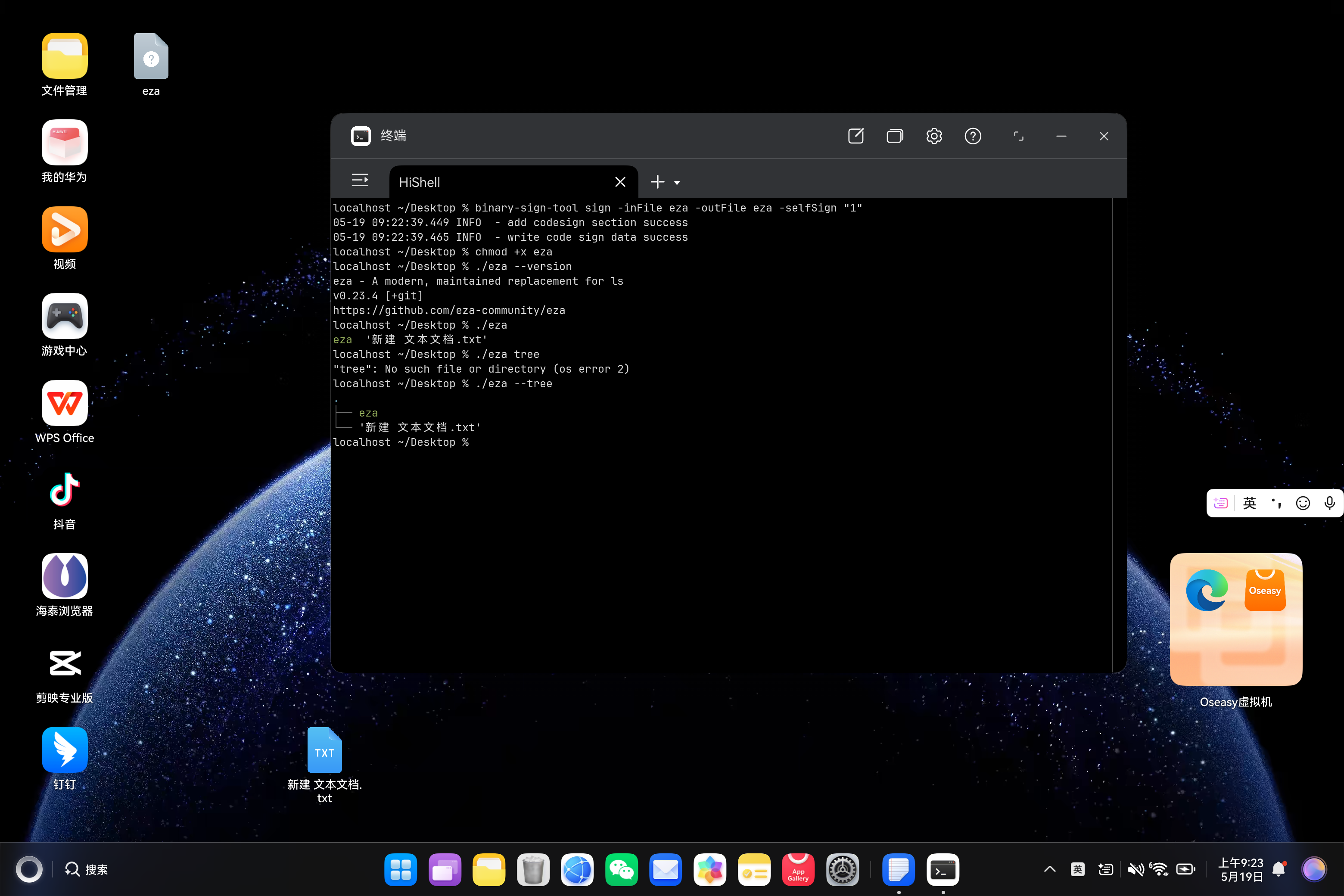
Task: Open the 游戏中心 game center icon
Action: 65,324
